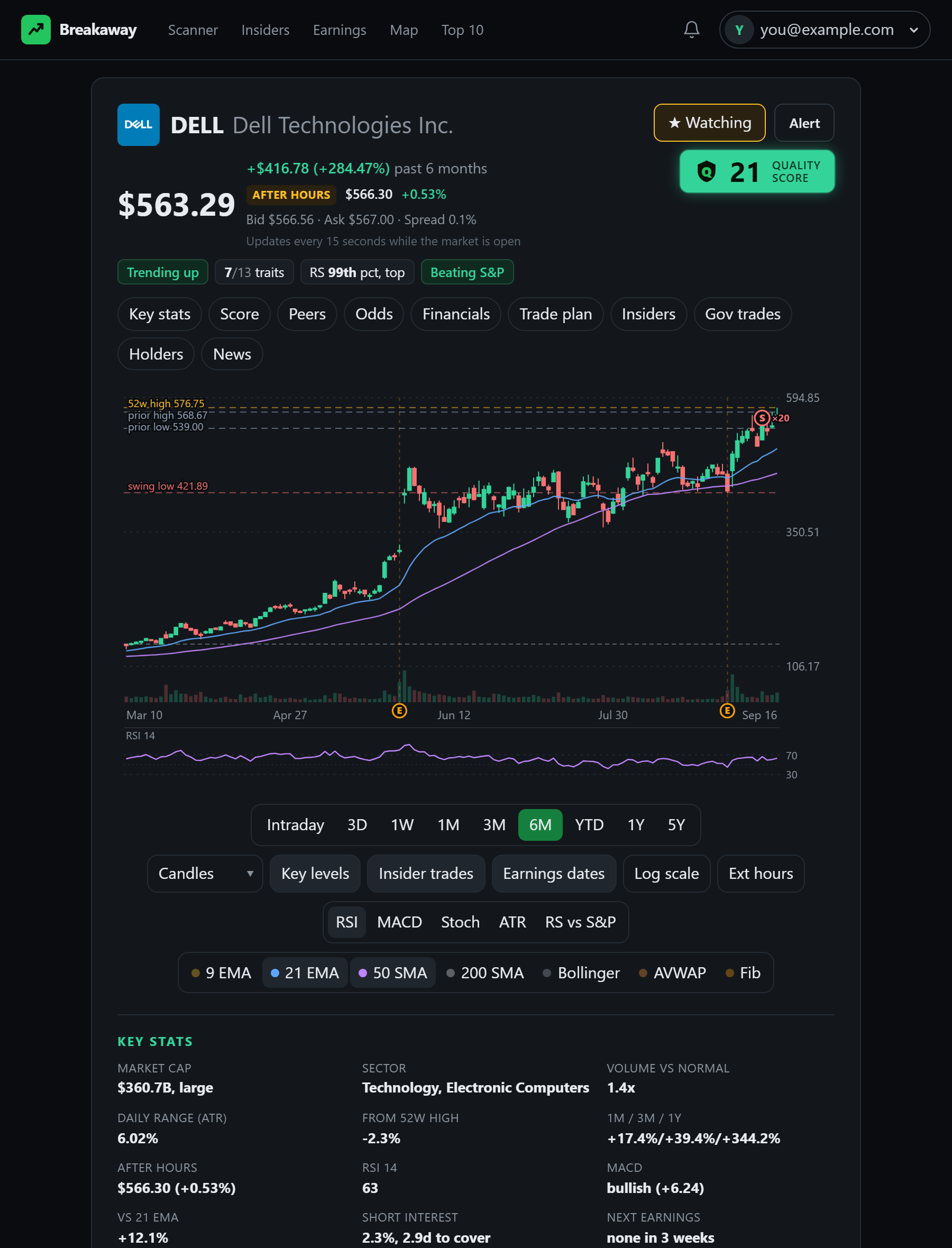Image resolution: width=952 pixels, height=1248 pixels.
Task: Jump to Peers section
Action: 307,314
